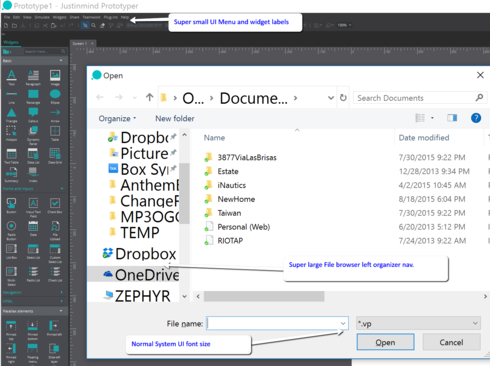The width and height of the screenshot is (490, 366).
Task: Expand the Navigation widgets section
Action: pyautogui.click(x=62, y=292)
